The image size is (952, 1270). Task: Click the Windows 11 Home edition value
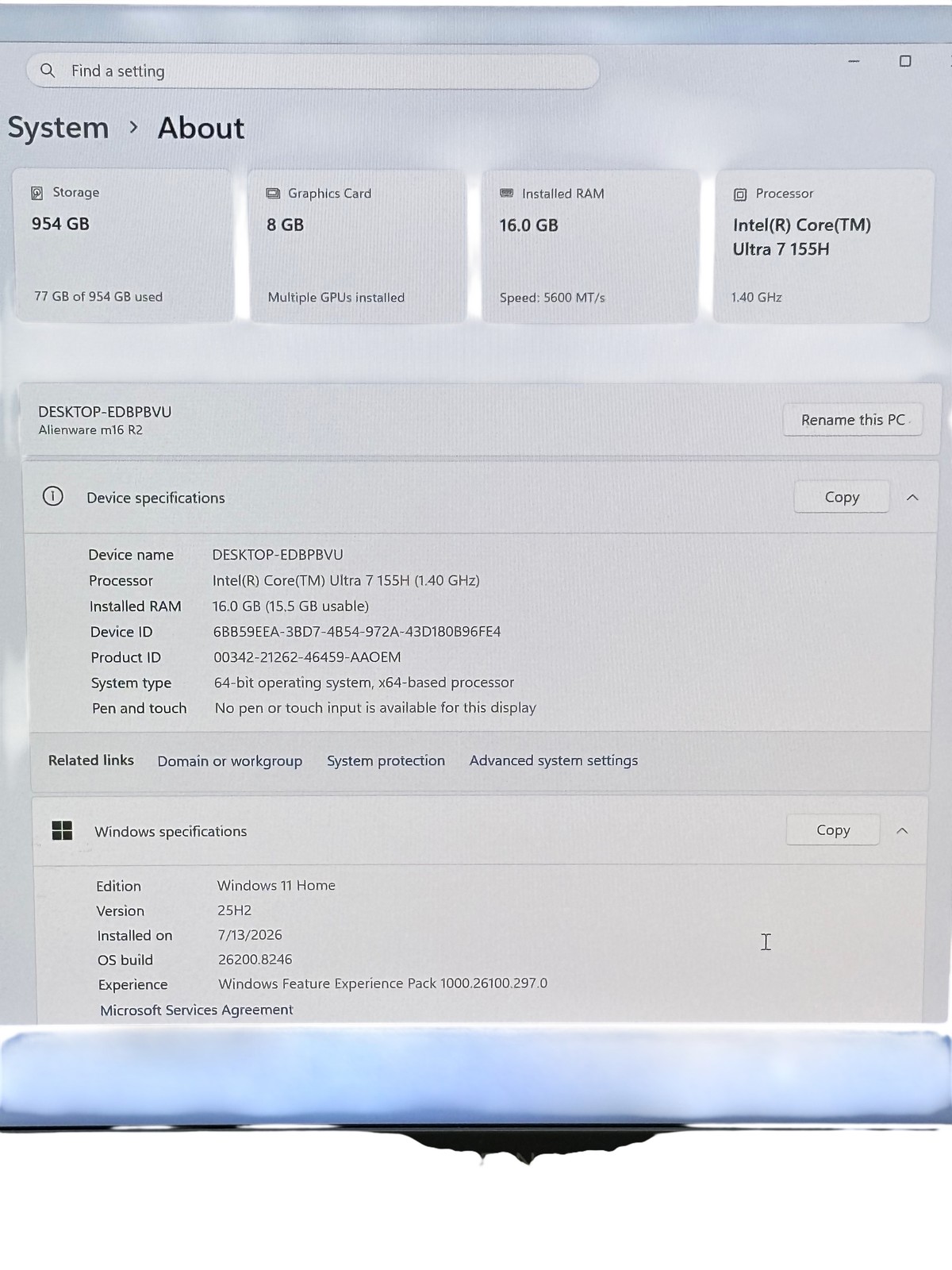(x=276, y=885)
